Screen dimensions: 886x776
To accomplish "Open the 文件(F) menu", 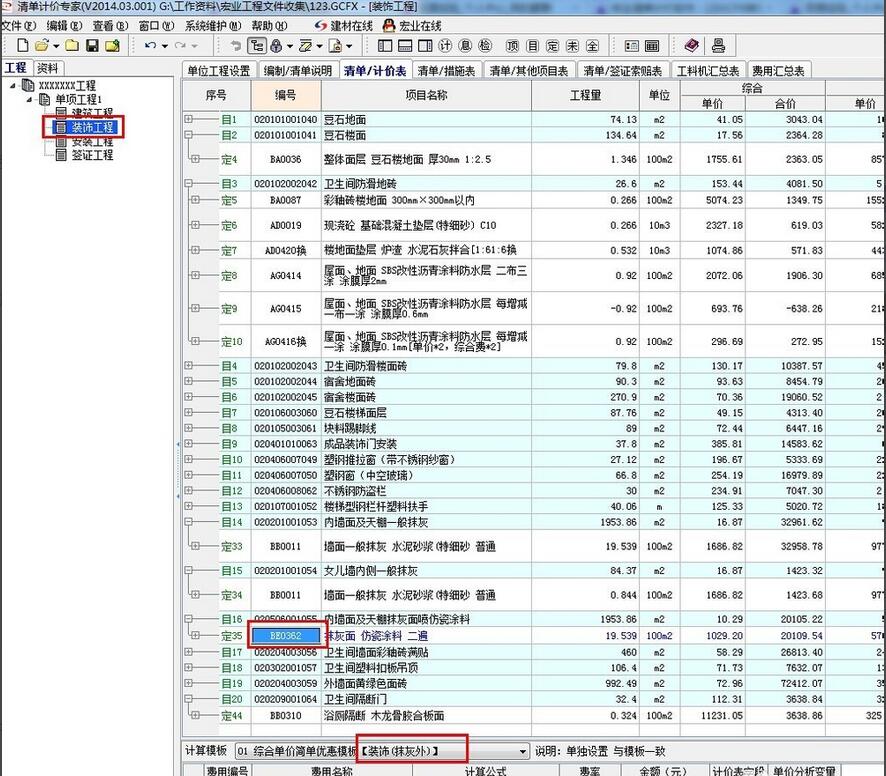I will pos(18,26).
